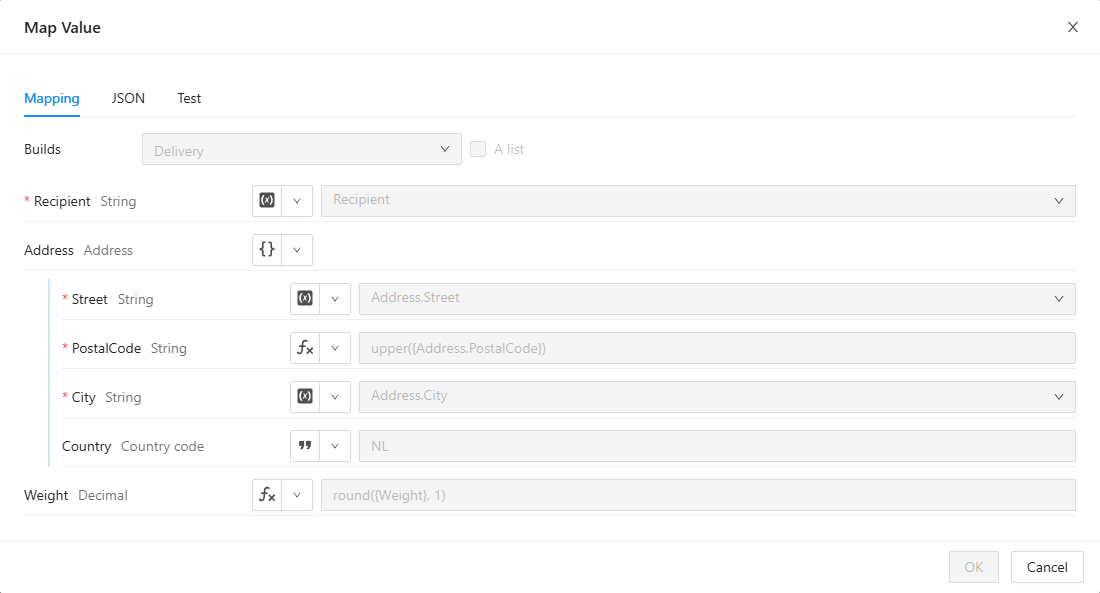Click the 'Decimal' type label
Screen dimensions: 1100x593
tap(102, 495)
